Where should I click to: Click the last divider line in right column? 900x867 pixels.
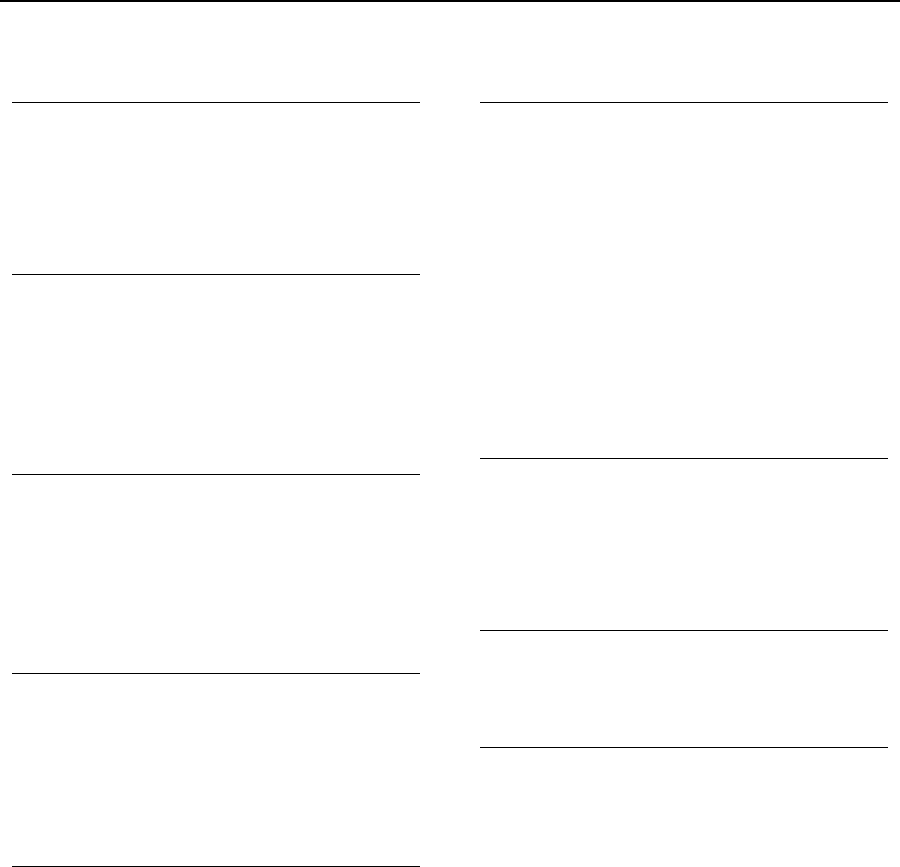point(684,747)
